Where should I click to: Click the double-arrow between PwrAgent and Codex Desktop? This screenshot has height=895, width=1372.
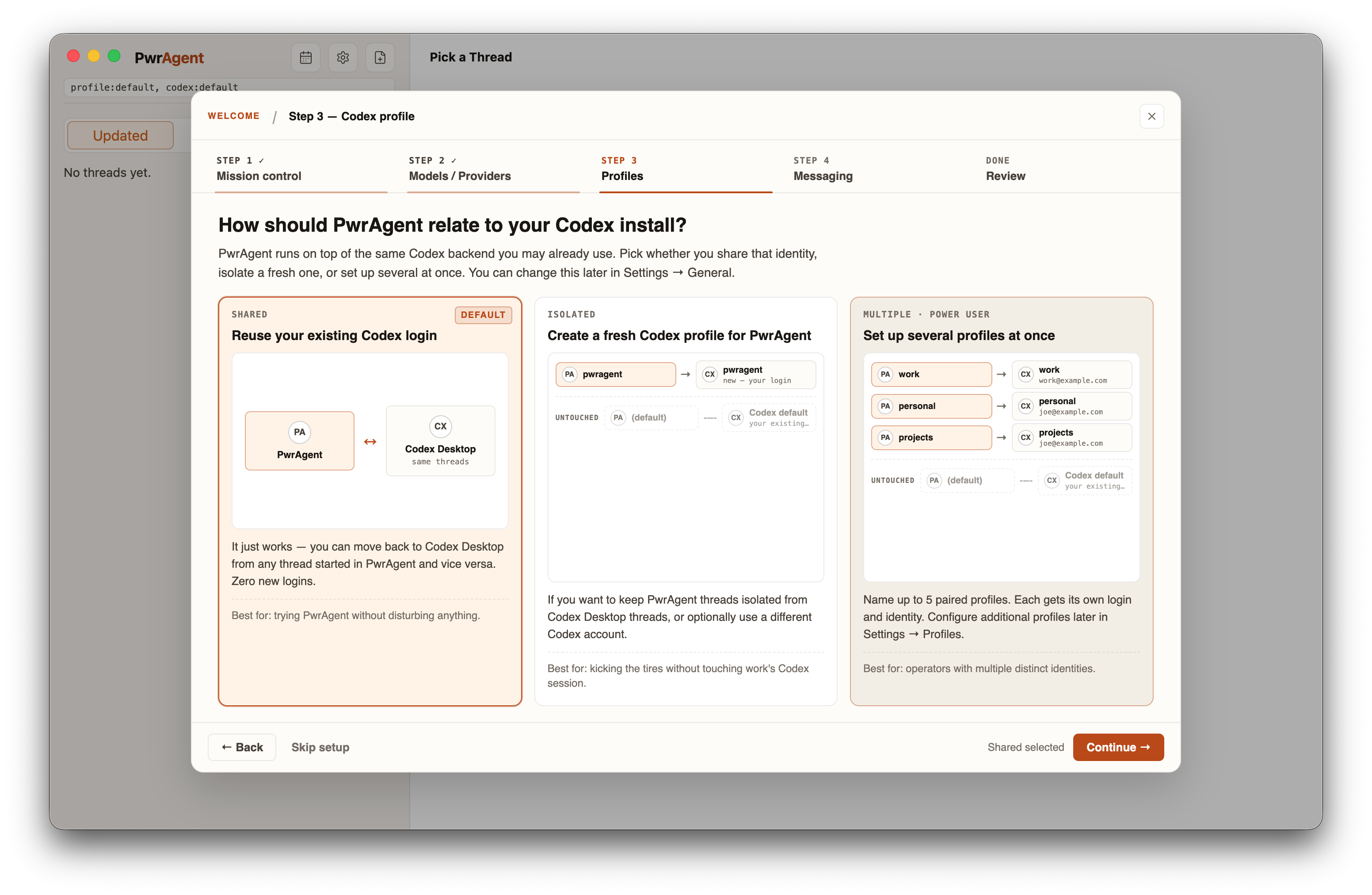tap(370, 442)
